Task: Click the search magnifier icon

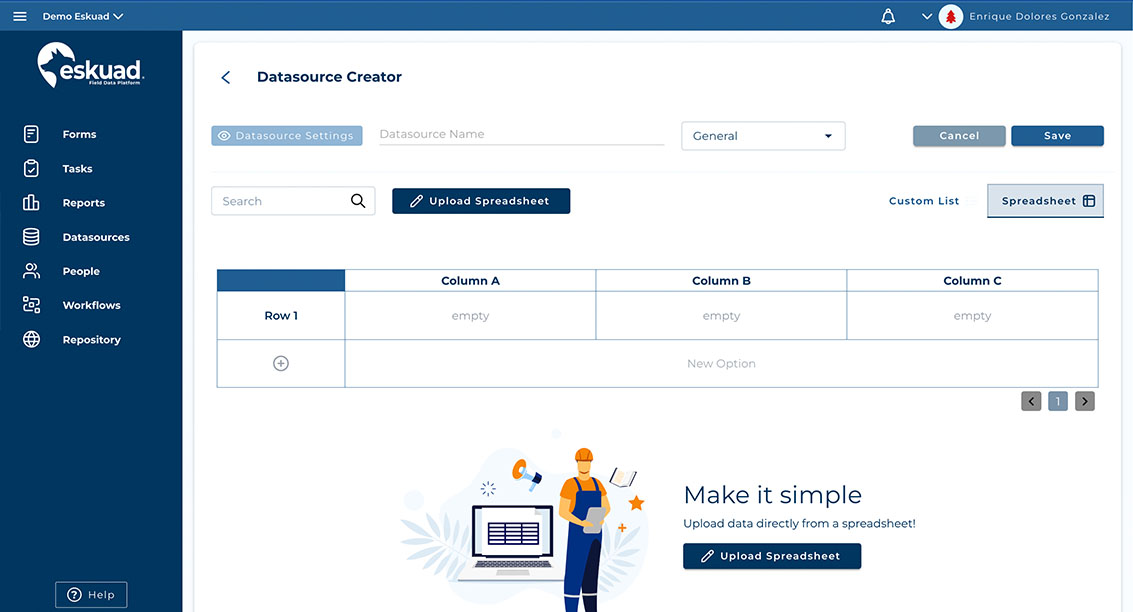Action: pyautogui.click(x=358, y=201)
